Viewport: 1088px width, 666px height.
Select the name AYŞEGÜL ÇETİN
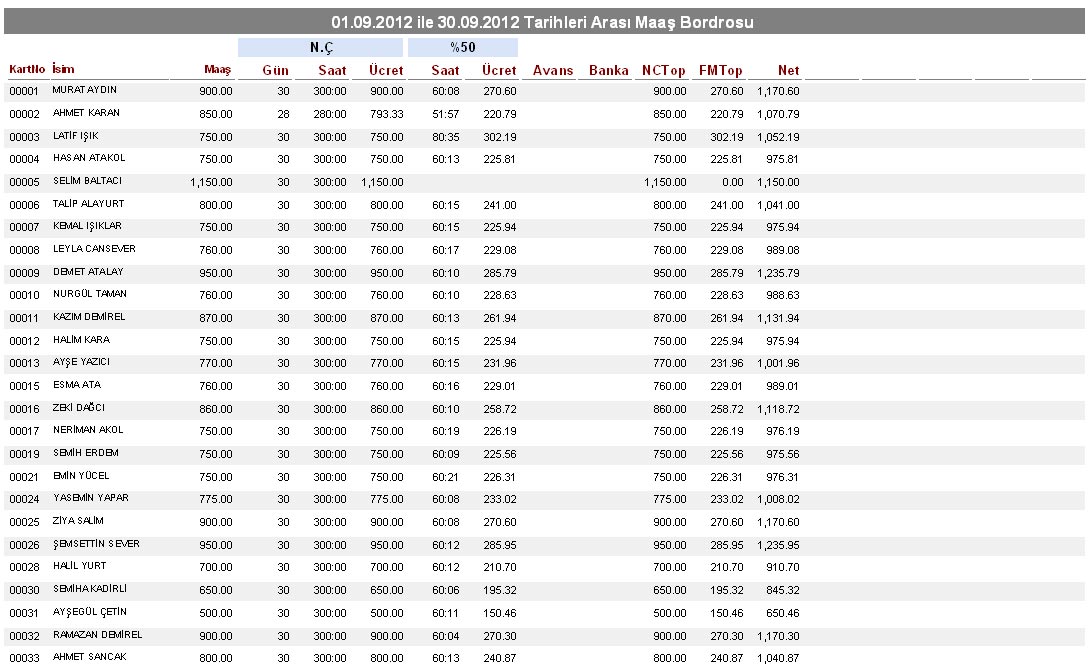click(89, 611)
